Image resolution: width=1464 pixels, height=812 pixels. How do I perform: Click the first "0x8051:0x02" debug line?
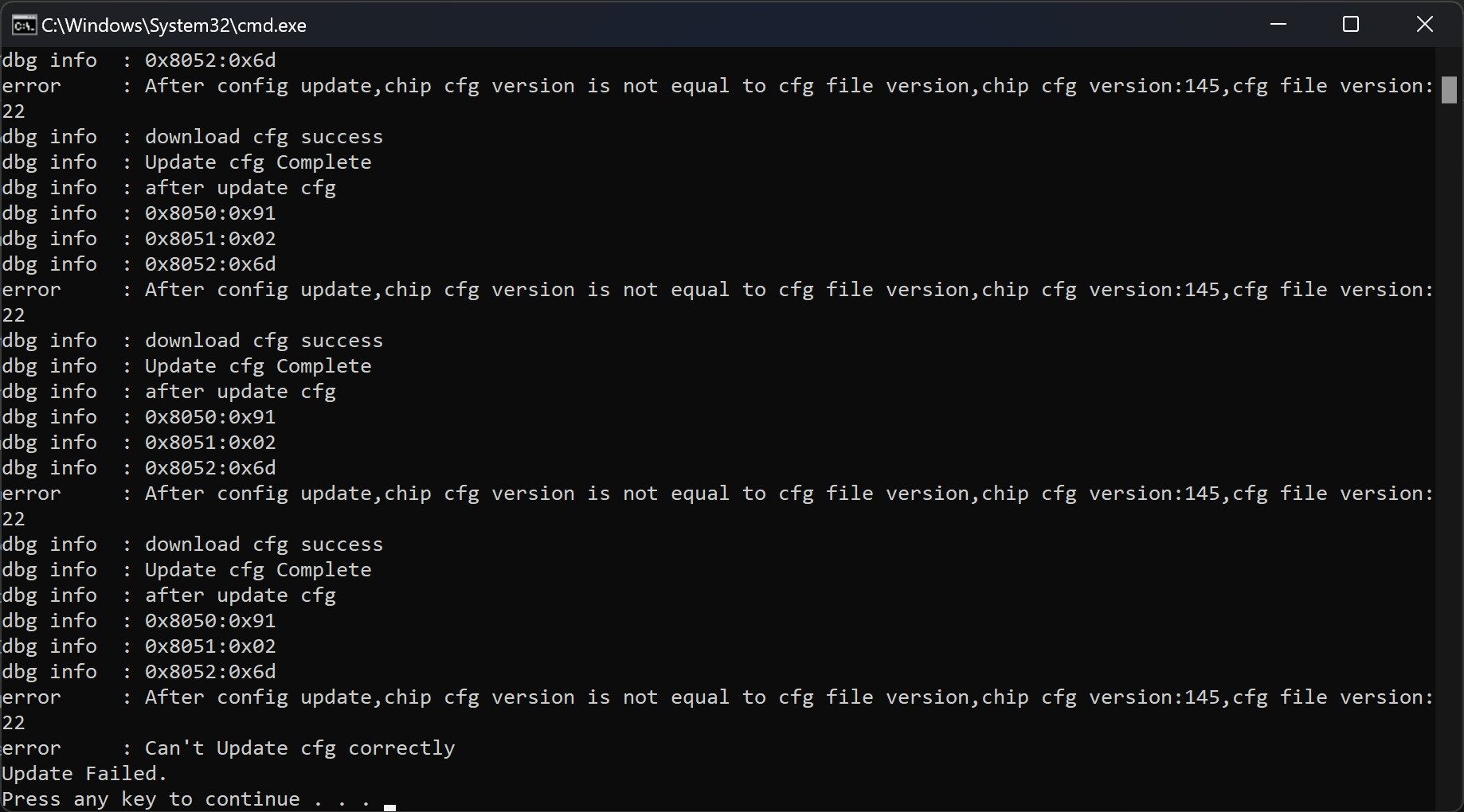[210, 239]
